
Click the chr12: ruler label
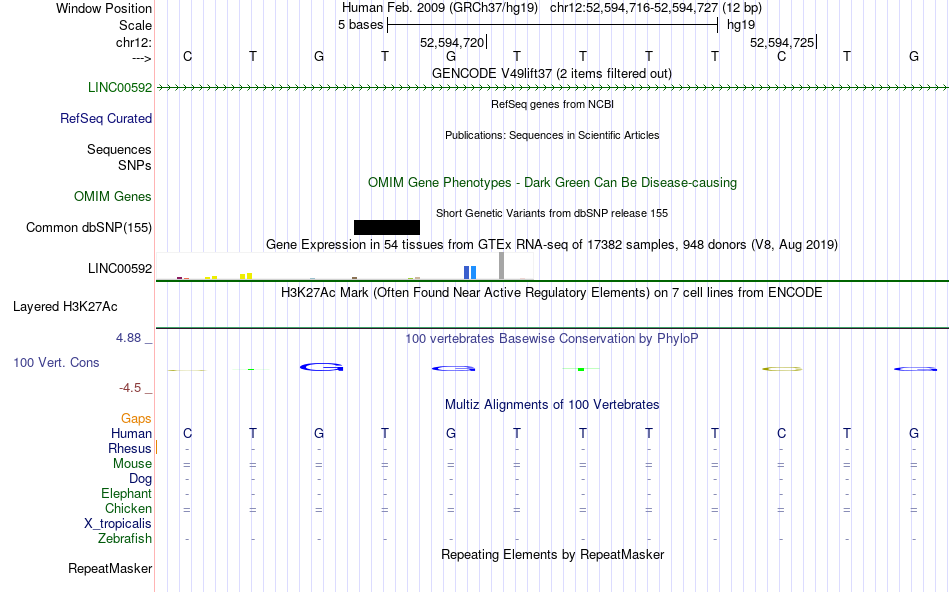coord(133,42)
